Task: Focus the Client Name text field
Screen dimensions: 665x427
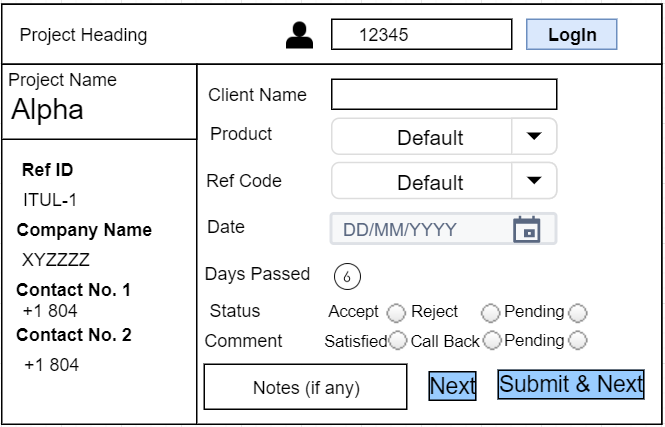Action: coord(443,94)
